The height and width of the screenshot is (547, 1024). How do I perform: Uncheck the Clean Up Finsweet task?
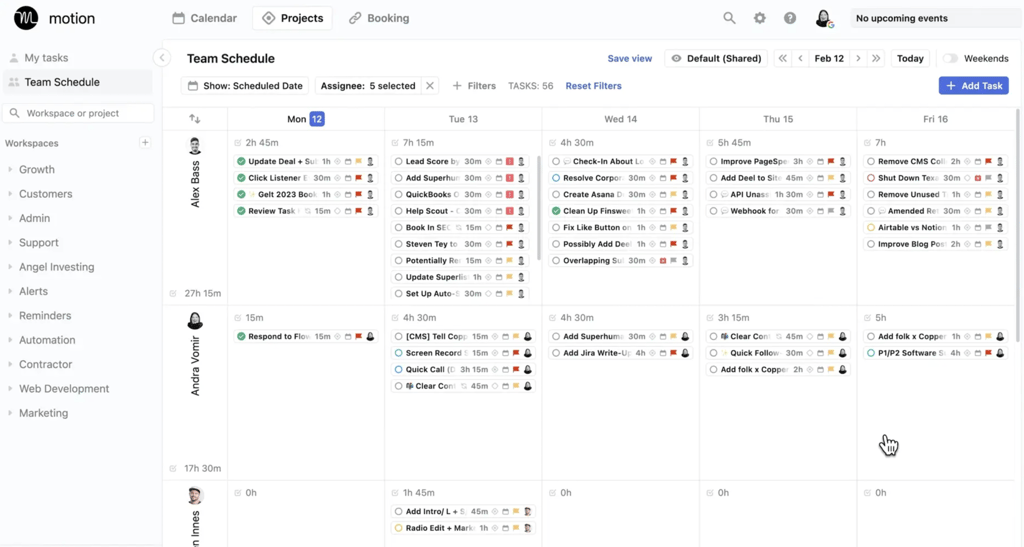[x=556, y=211]
